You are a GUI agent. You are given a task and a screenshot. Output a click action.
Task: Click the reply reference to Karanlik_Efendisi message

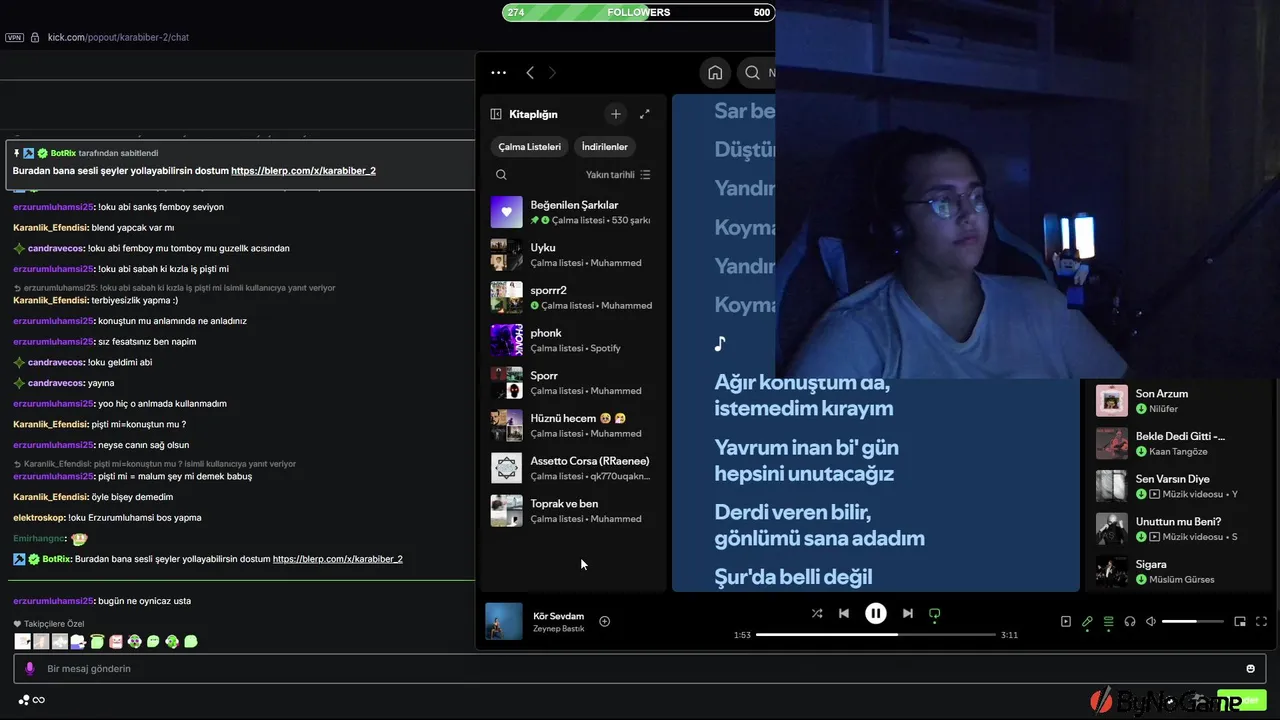point(155,464)
